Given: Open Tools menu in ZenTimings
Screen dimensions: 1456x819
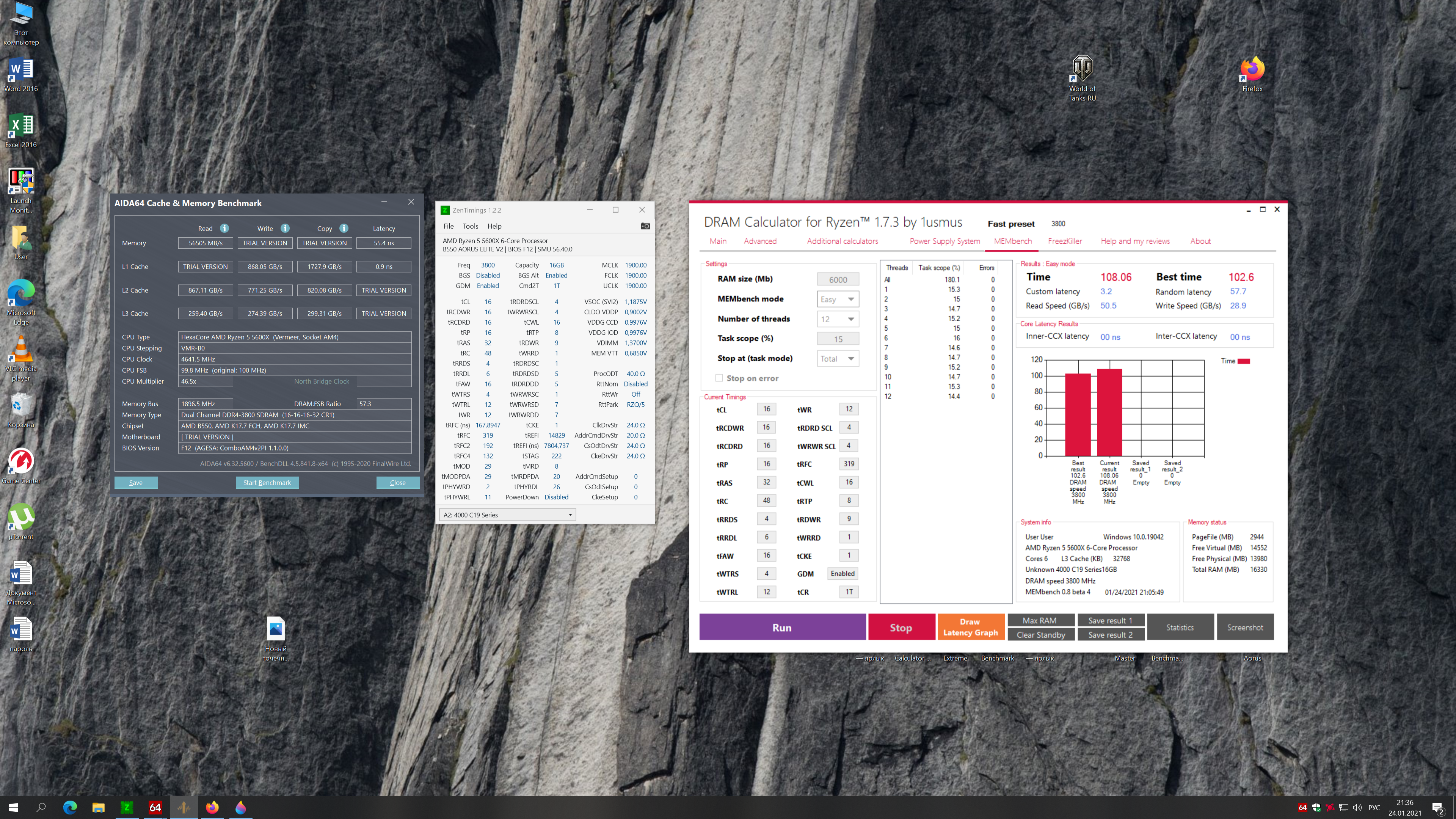Looking at the screenshot, I should click(x=470, y=226).
